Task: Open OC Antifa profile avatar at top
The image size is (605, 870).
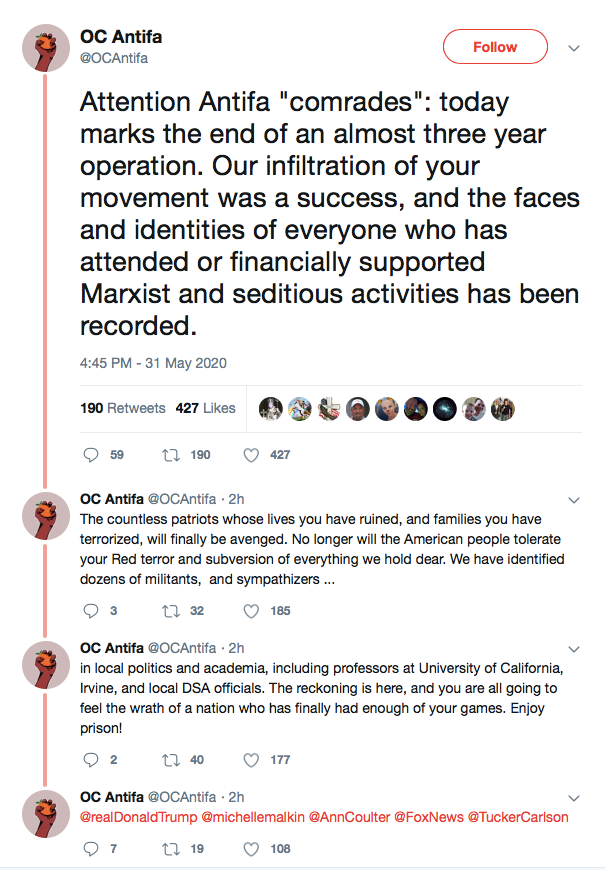Action: (x=46, y=48)
